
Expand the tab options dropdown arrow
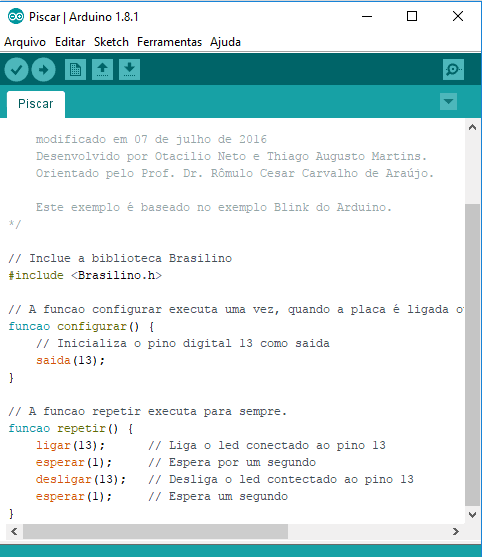click(448, 102)
